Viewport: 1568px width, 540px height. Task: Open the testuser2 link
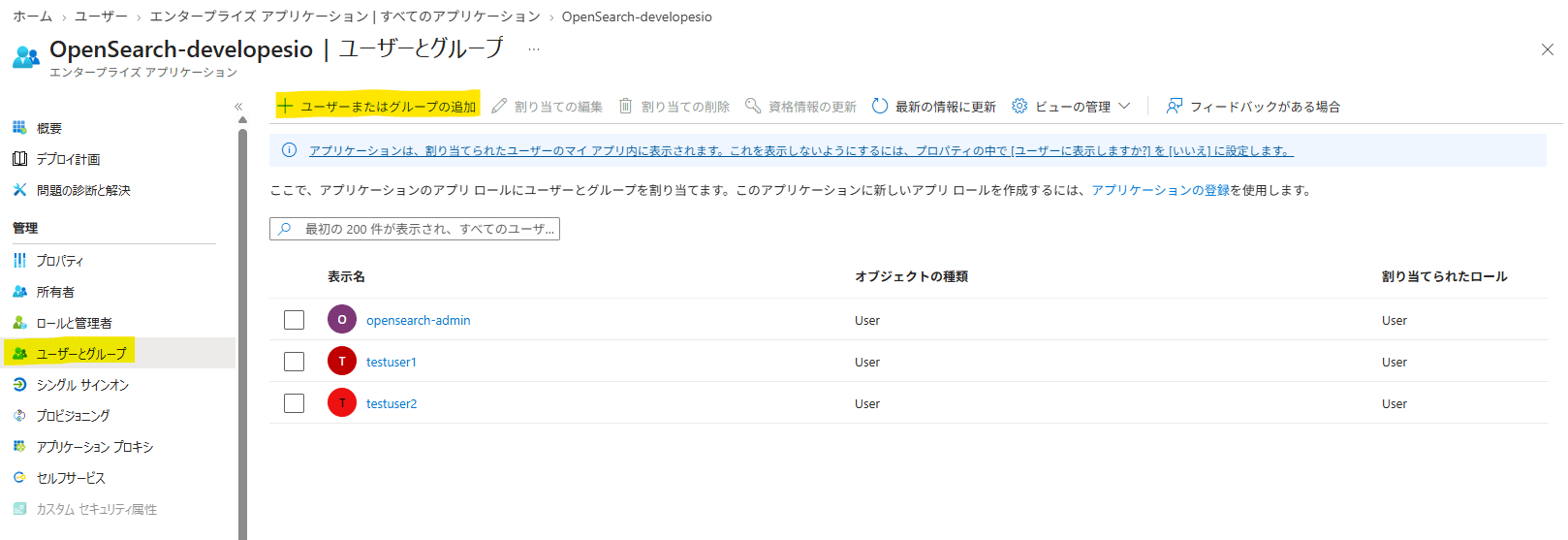tap(392, 403)
